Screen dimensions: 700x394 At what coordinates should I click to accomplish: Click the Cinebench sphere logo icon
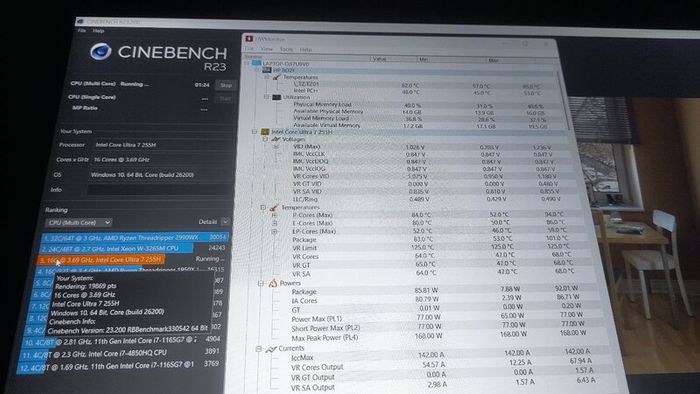coord(101,52)
